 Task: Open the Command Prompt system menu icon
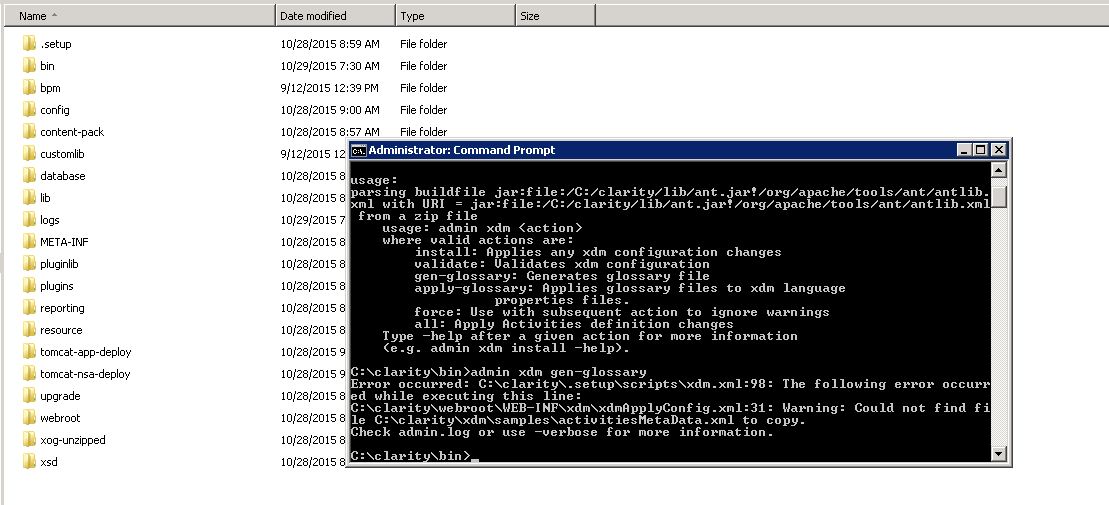tap(359, 150)
